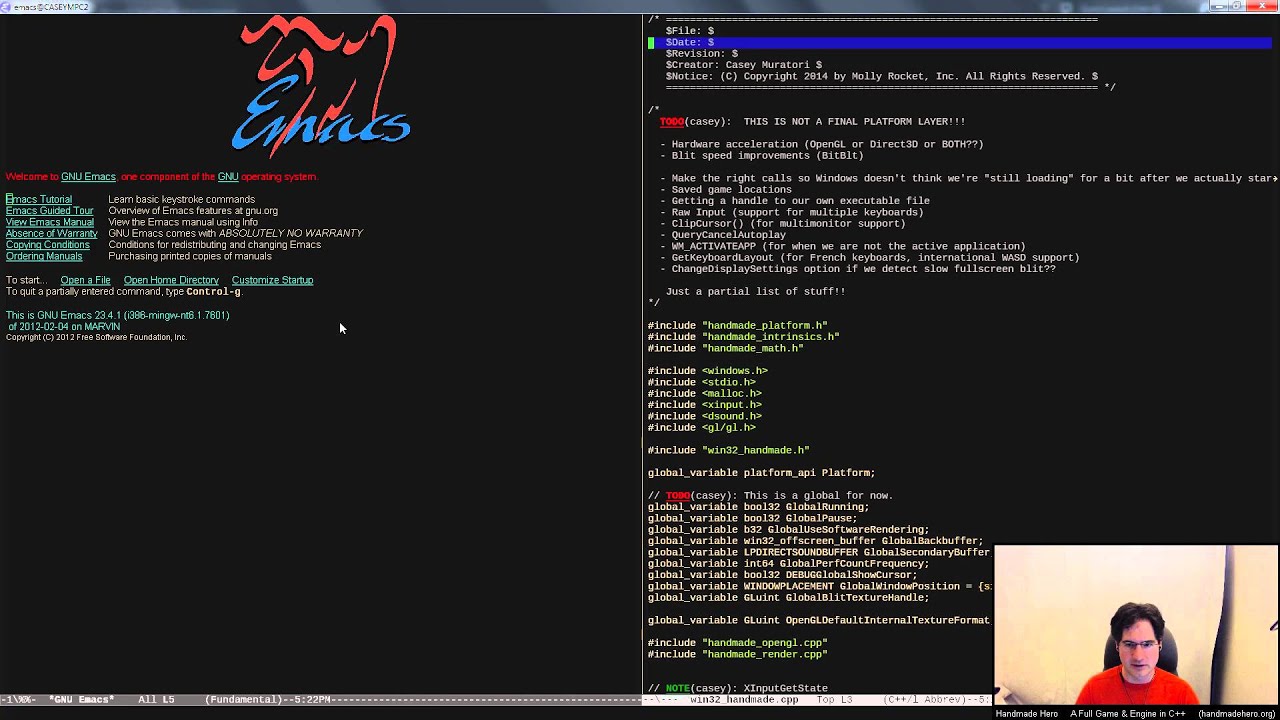The image size is (1280, 720).
Task: Click the Emacs window title bar text
Action: point(51,7)
